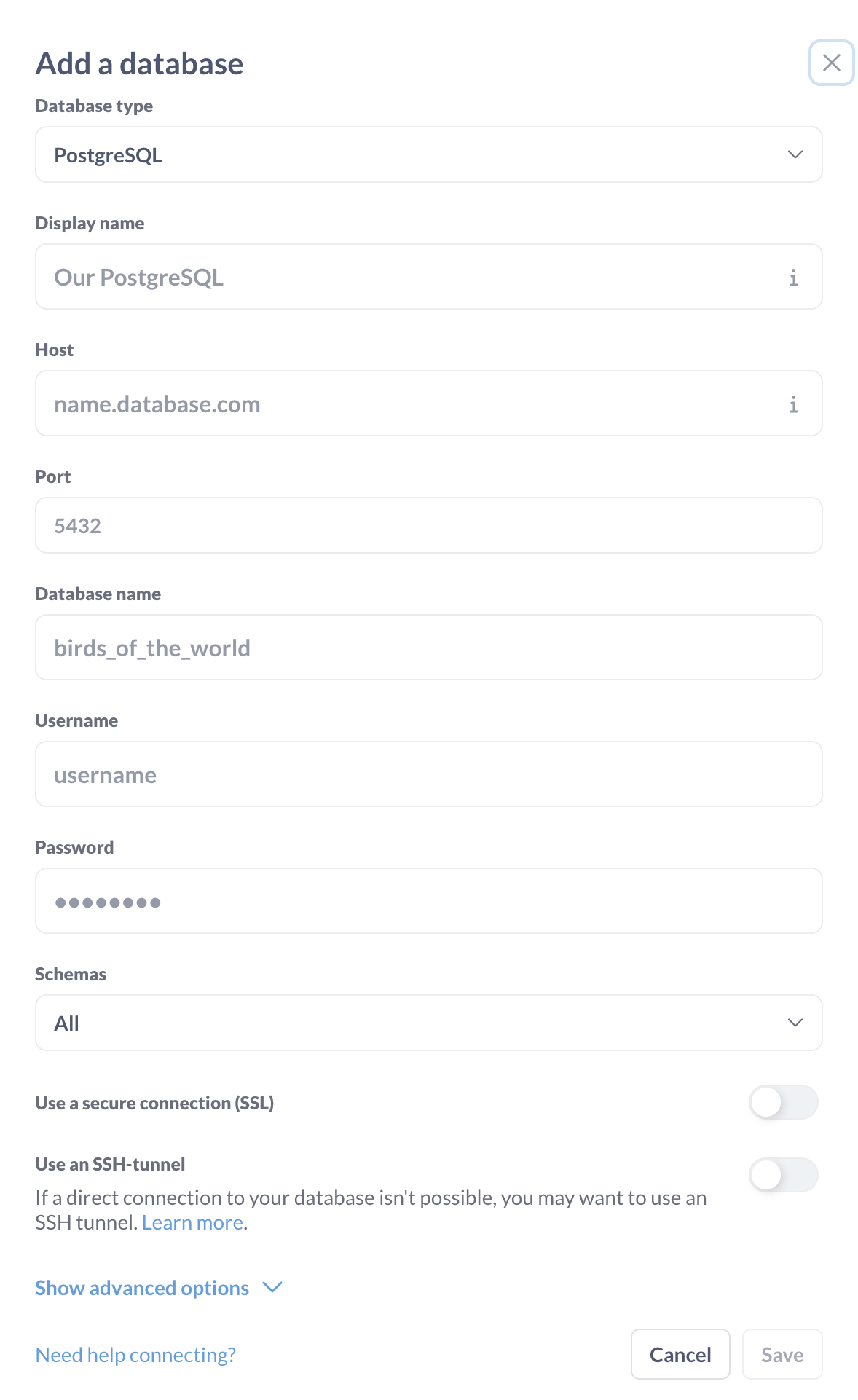
Task: Click the Password input field
Action: tap(428, 901)
